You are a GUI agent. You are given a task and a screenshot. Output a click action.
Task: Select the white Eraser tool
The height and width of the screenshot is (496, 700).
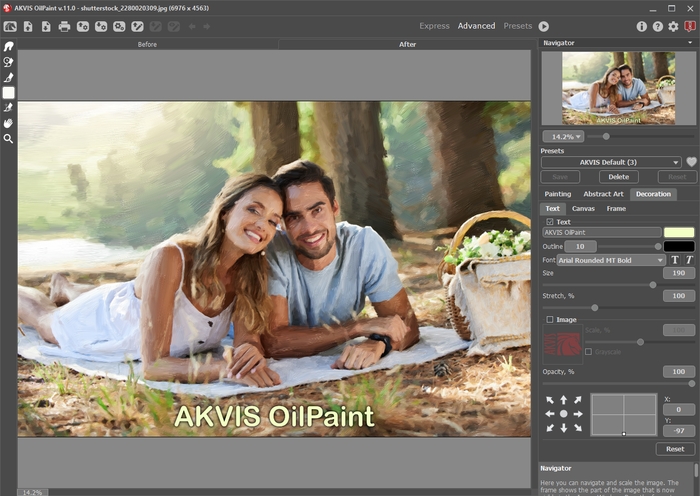coord(8,92)
